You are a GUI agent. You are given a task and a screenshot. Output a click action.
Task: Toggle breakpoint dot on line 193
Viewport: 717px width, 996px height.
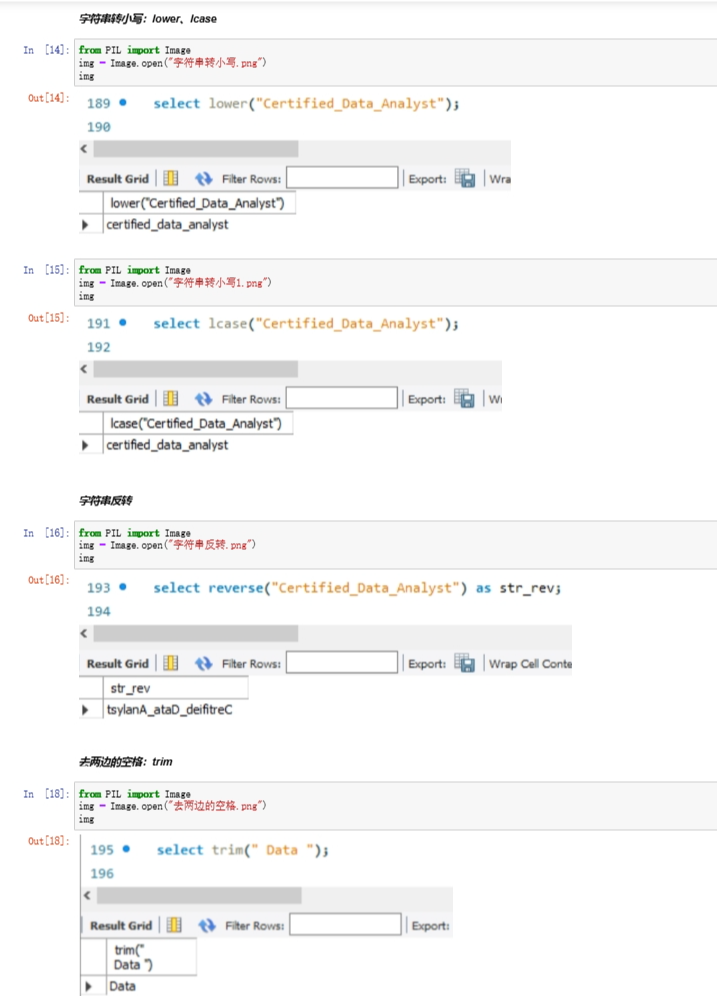click(123, 587)
